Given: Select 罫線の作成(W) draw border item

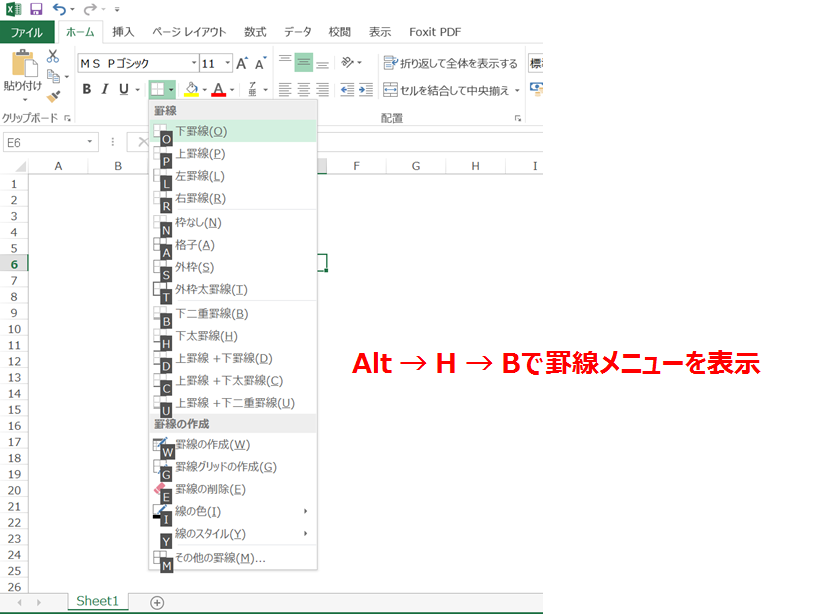Looking at the screenshot, I should pos(233,444).
